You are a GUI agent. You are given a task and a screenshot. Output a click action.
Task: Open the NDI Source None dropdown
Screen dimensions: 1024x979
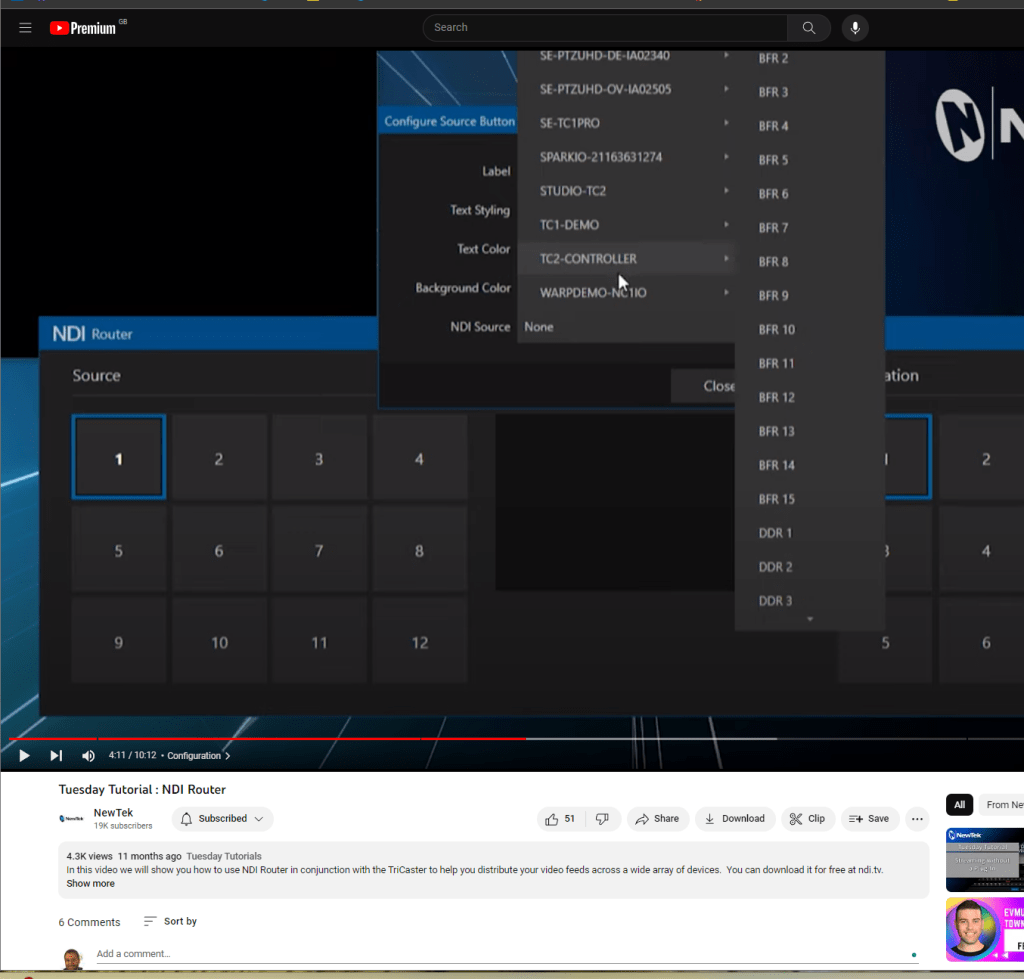coord(626,327)
